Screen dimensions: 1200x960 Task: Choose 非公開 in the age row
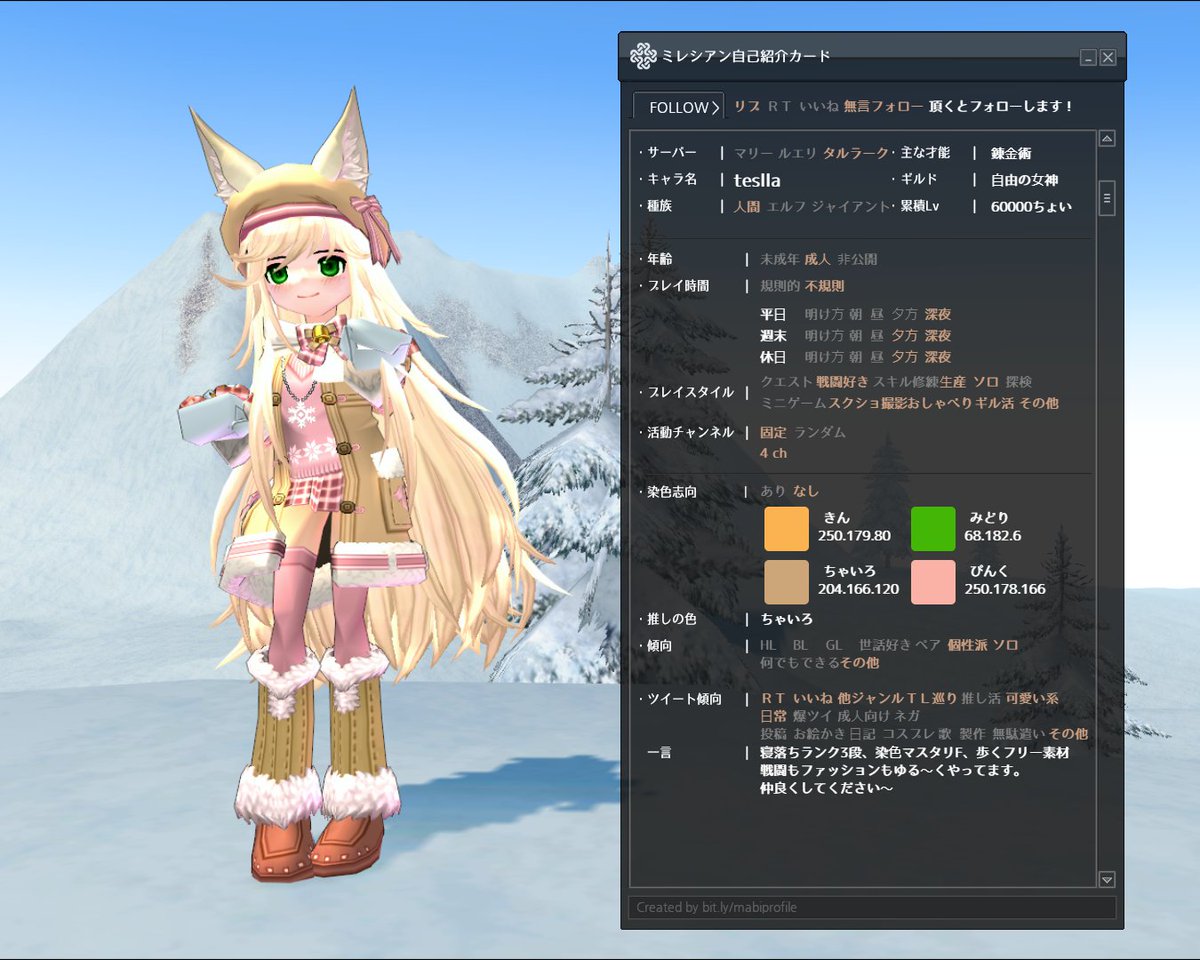pos(857,259)
